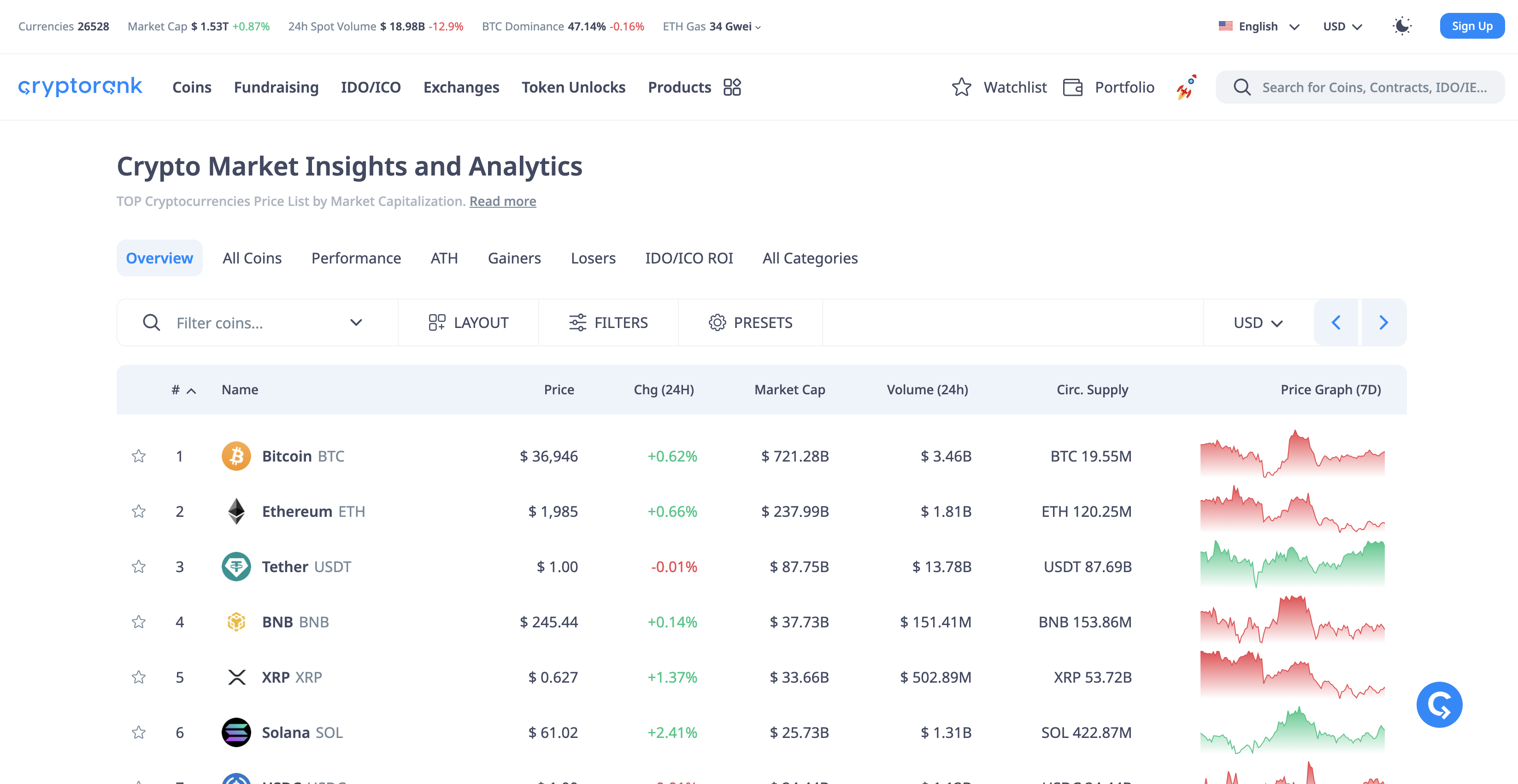Image resolution: width=1518 pixels, height=784 pixels.
Task: Open the Portfolio wallet icon
Action: (1072, 87)
